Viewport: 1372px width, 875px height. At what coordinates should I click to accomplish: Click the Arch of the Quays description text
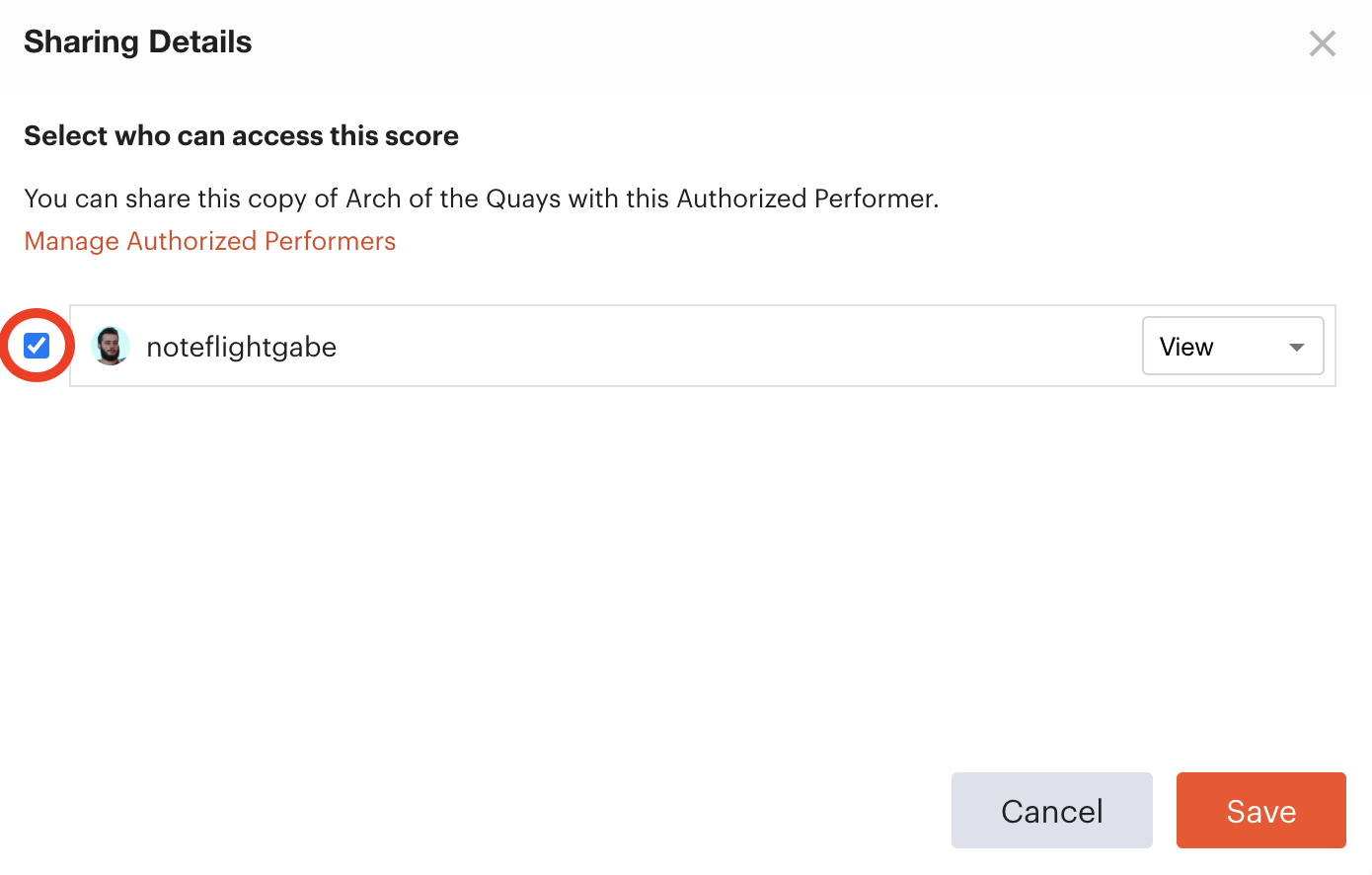coord(482,199)
